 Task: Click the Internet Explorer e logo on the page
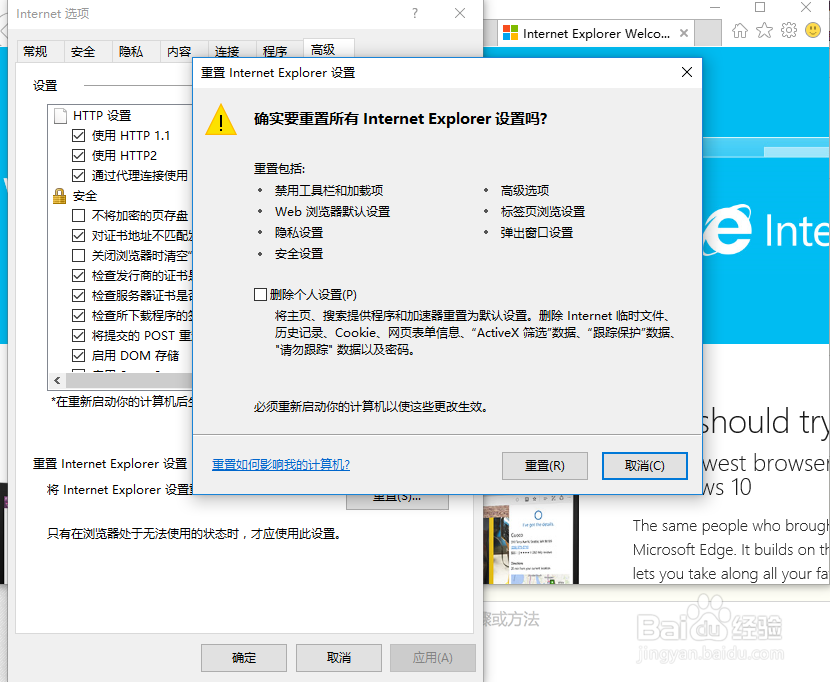(726, 230)
